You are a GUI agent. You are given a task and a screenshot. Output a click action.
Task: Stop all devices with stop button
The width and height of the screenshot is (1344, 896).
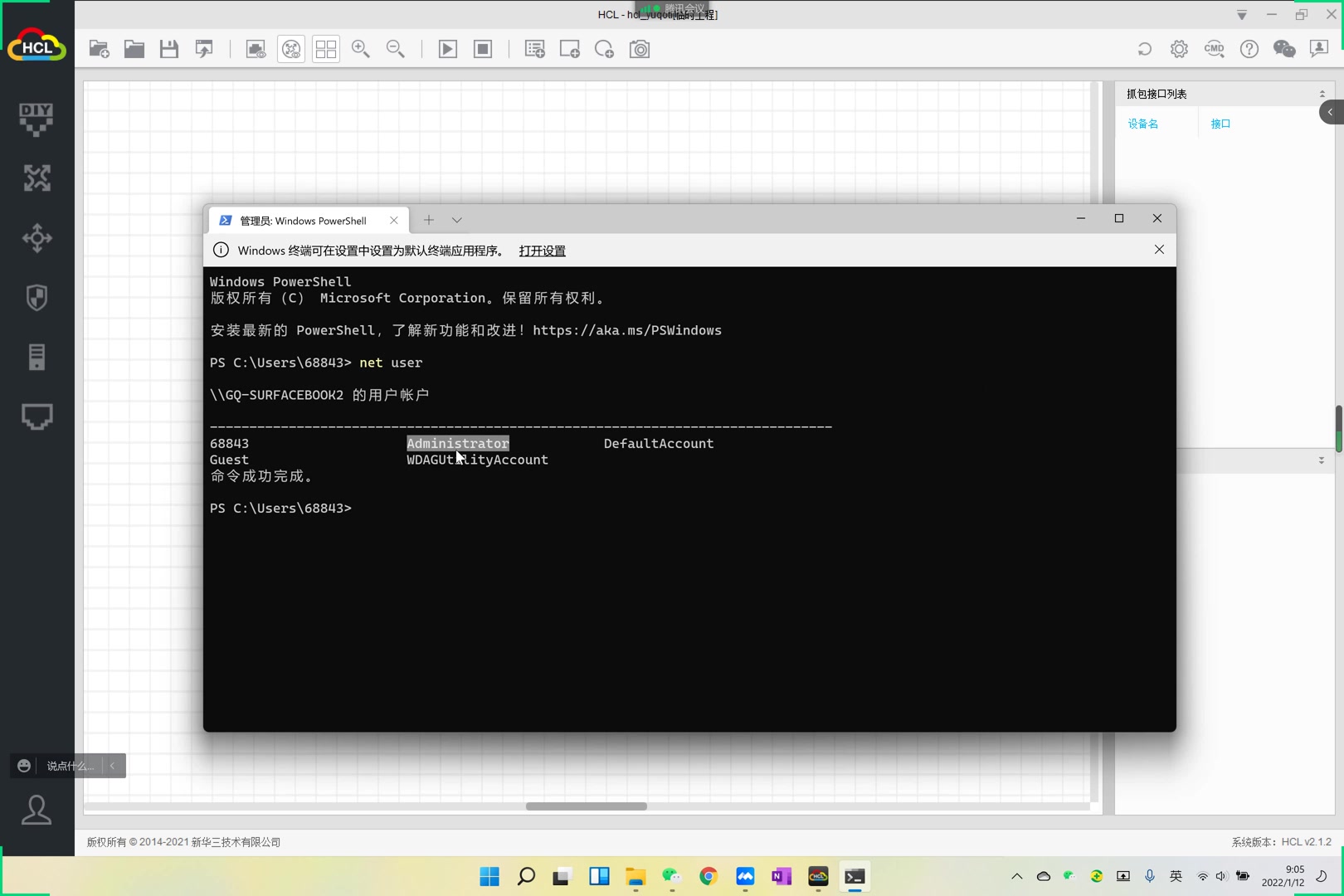483,49
